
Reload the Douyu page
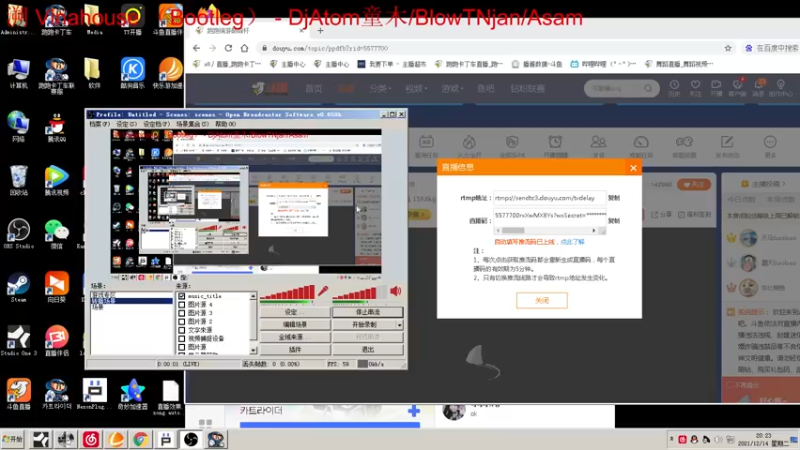pos(228,48)
